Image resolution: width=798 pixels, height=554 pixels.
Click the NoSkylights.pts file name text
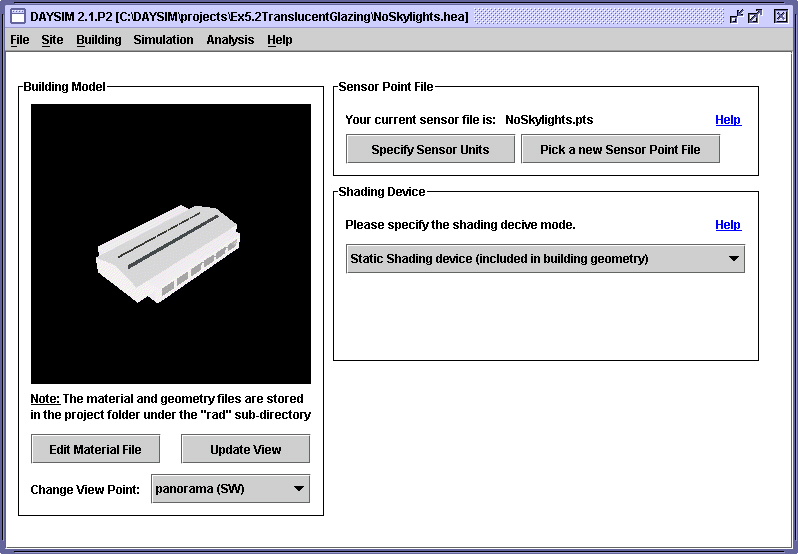coord(549,120)
